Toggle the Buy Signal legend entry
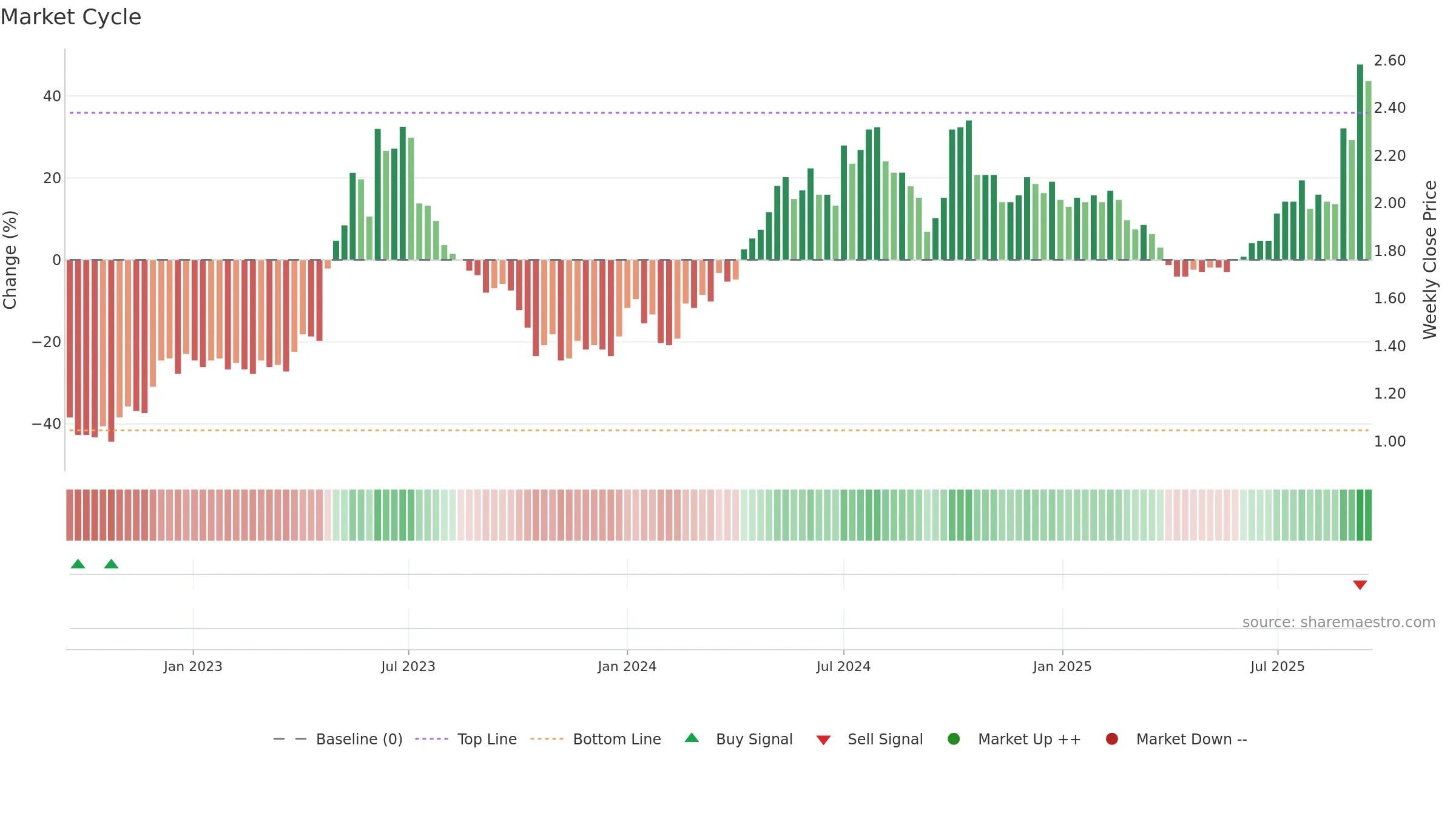The image size is (1456, 819). click(738, 739)
